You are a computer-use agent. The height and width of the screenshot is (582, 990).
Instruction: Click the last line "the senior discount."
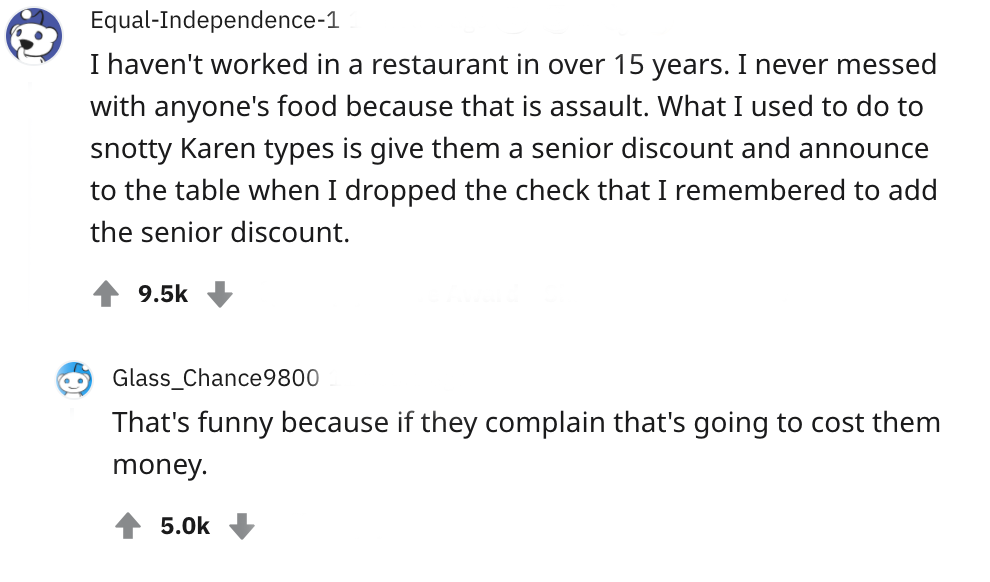click(x=219, y=232)
